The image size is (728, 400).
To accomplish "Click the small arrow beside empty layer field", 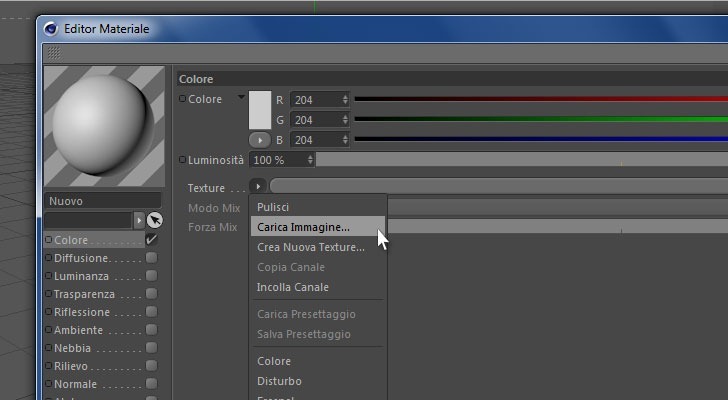I will [139, 220].
